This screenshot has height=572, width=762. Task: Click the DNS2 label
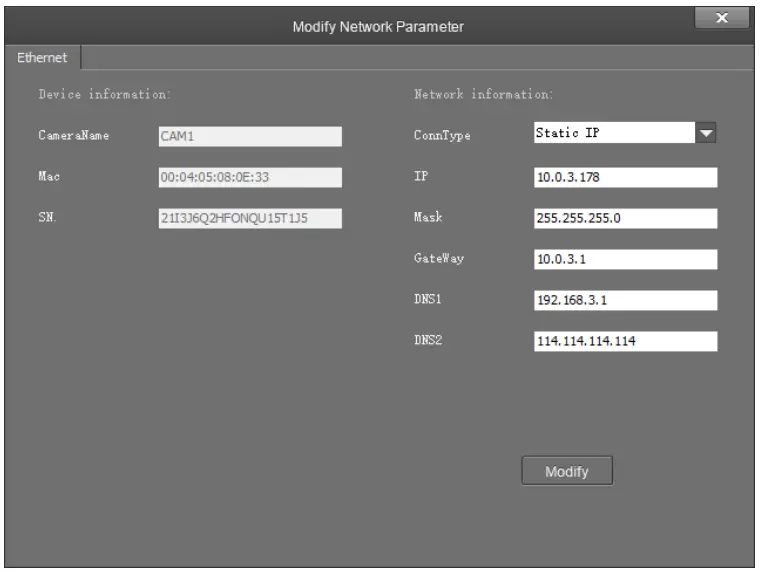(x=428, y=340)
